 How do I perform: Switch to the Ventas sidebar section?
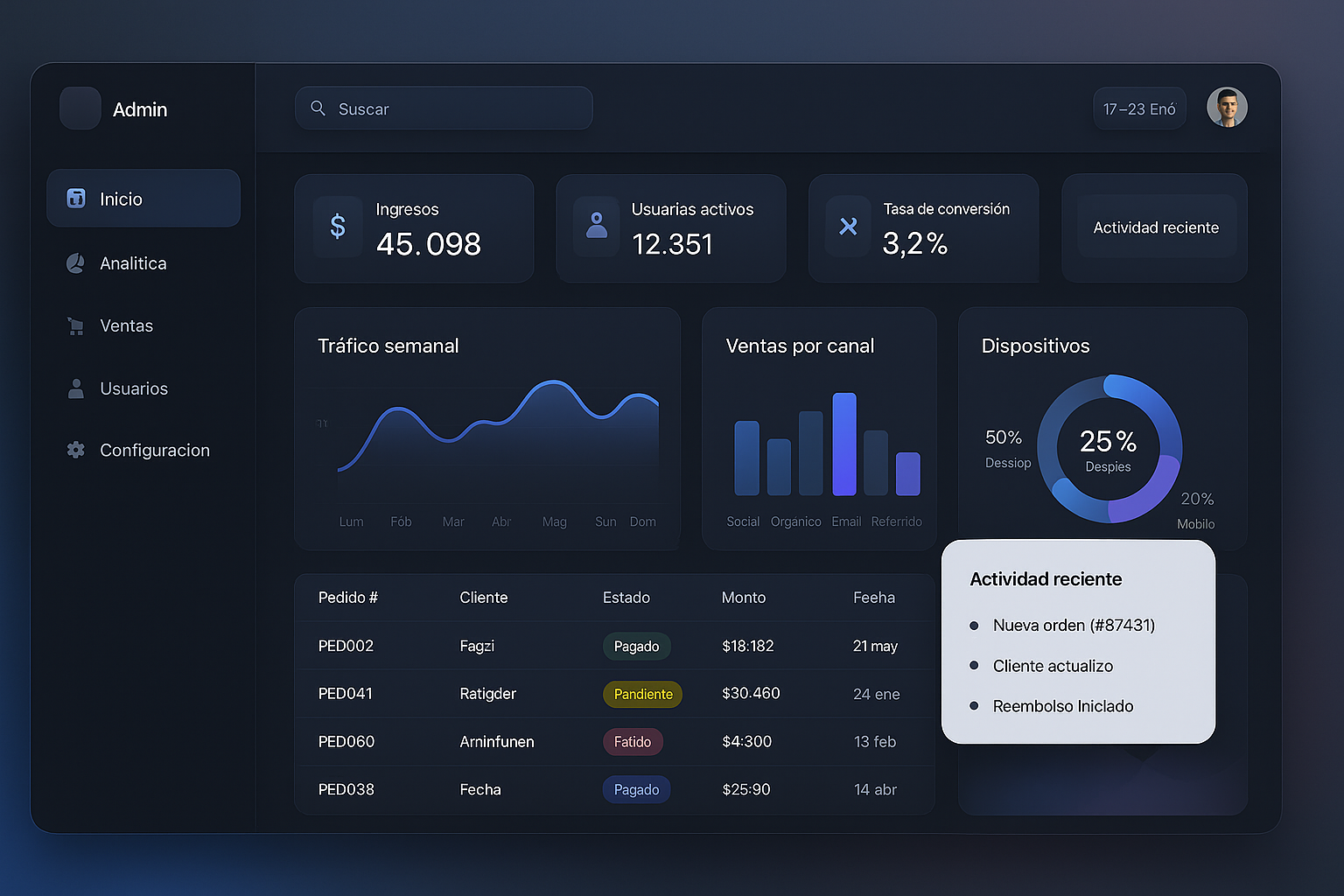[x=127, y=325]
